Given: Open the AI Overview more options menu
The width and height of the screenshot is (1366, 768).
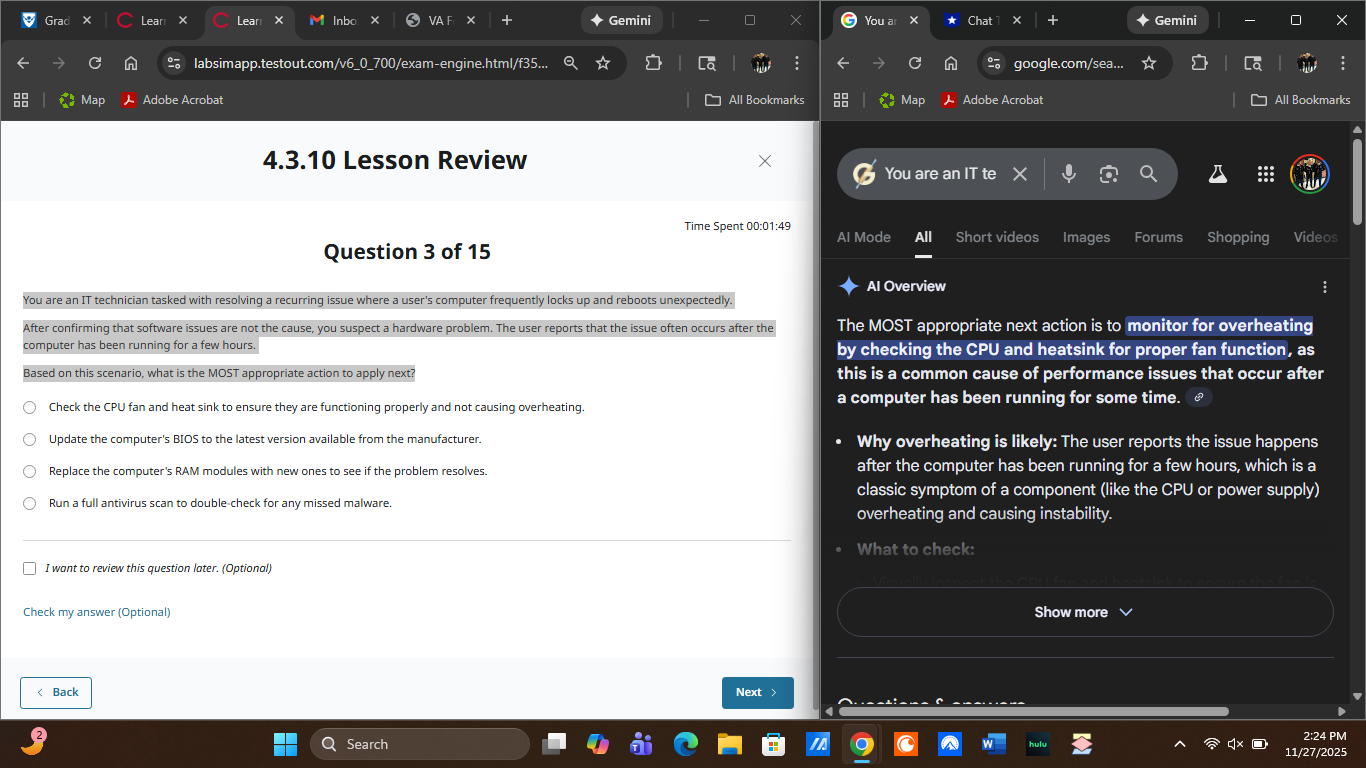Looking at the screenshot, I should pos(1325,287).
